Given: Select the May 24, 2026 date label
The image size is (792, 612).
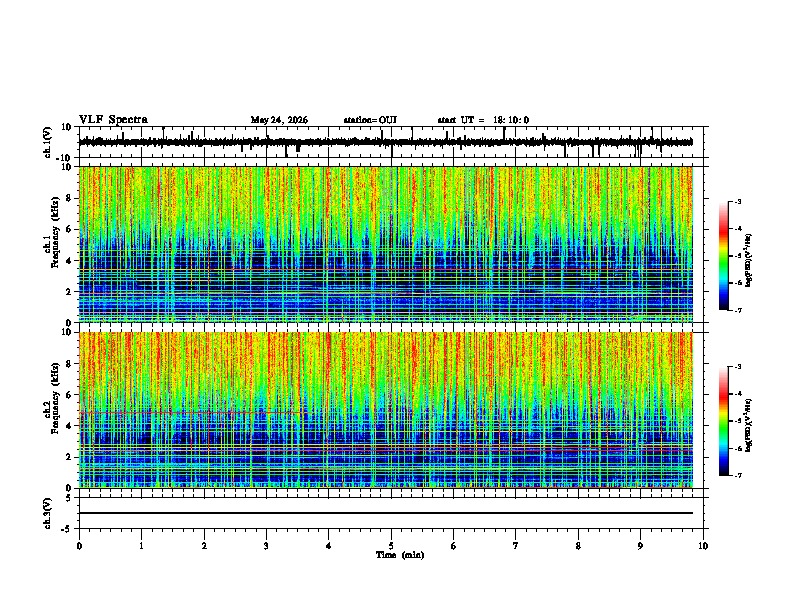Looking at the screenshot, I should pos(279,120).
